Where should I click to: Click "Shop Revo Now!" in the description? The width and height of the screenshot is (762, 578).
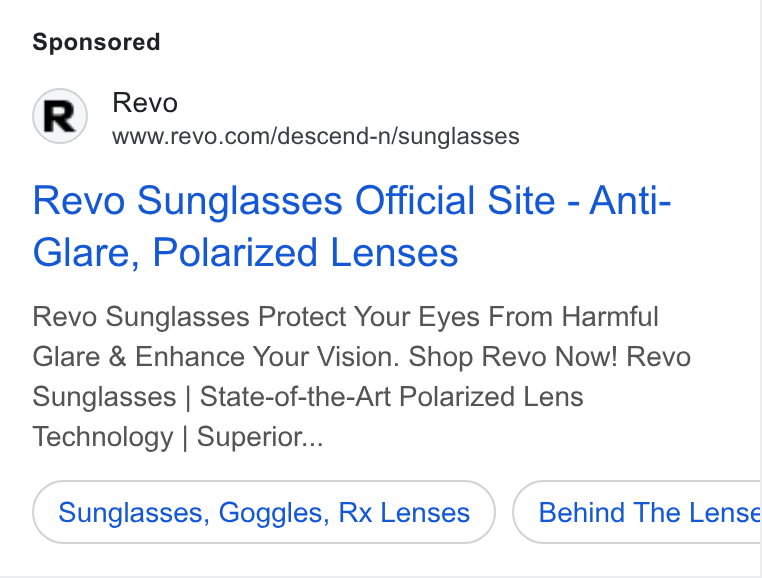[x=513, y=357]
